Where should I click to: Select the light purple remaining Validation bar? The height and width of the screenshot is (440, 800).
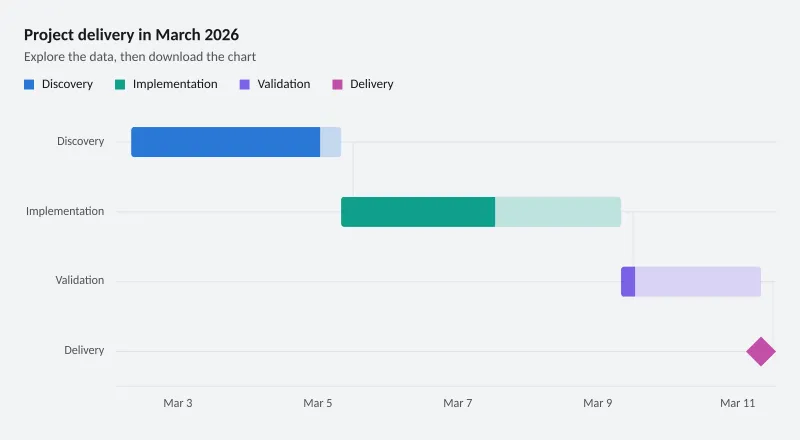pos(698,281)
